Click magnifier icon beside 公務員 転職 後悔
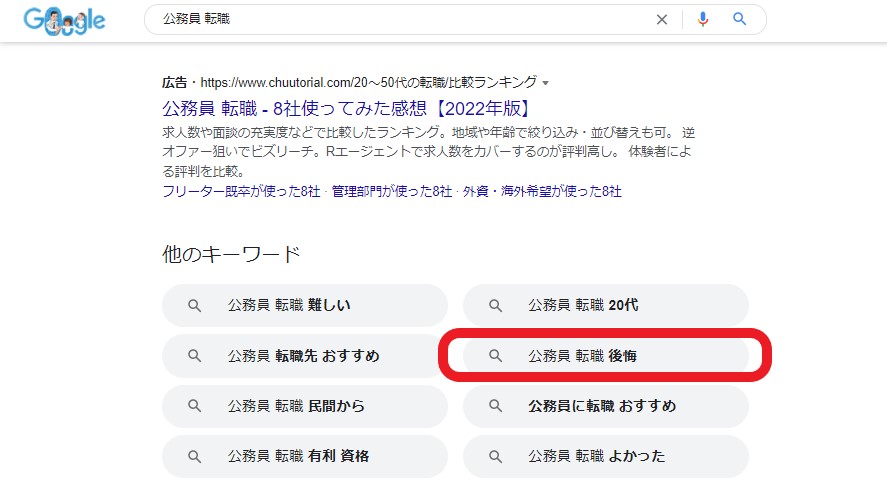Viewport: 887px width, 495px height. click(495, 356)
